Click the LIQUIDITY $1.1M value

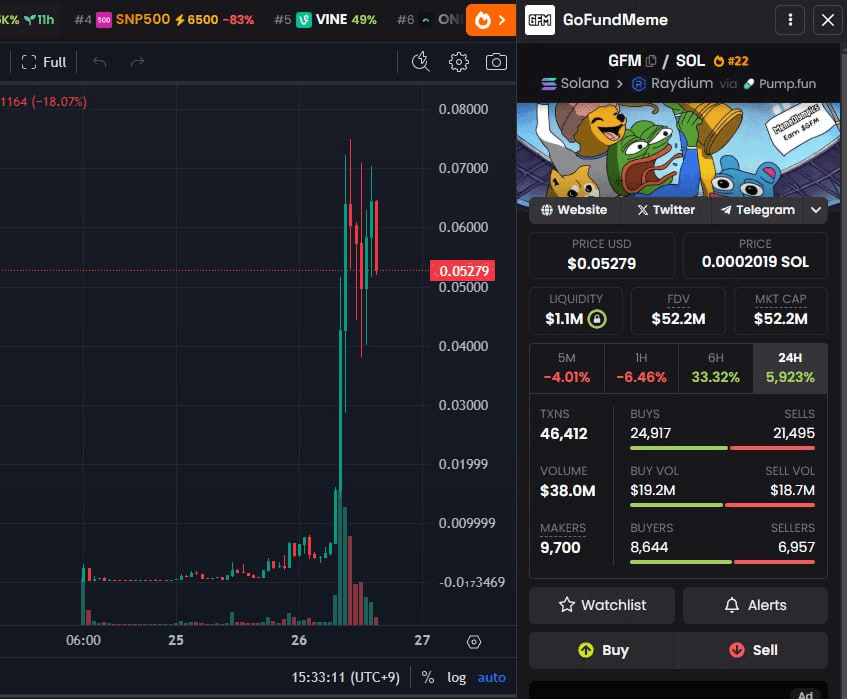[564, 319]
